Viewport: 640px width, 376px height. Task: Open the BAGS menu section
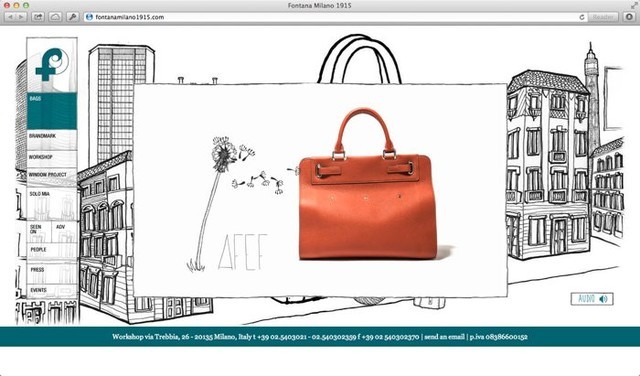click(52, 111)
